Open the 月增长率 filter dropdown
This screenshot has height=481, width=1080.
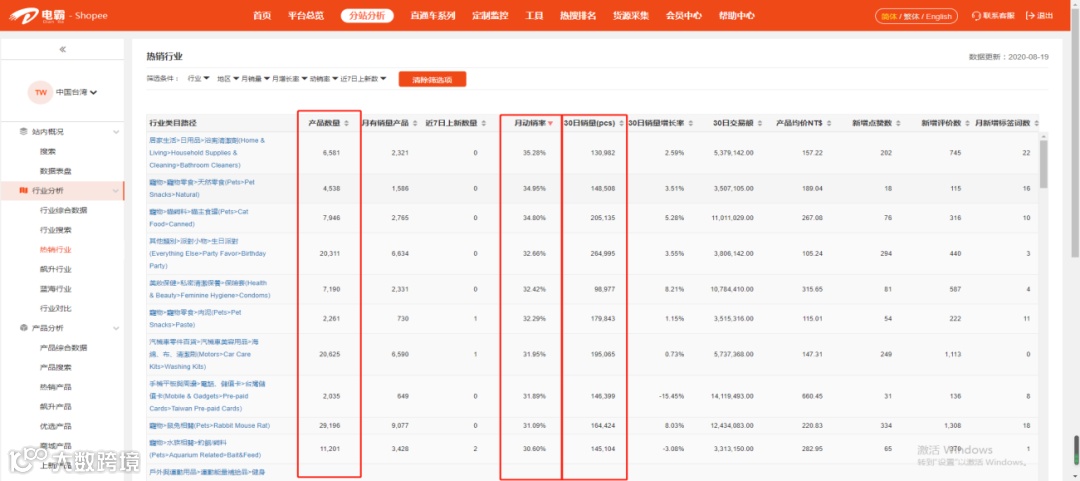coord(289,79)
